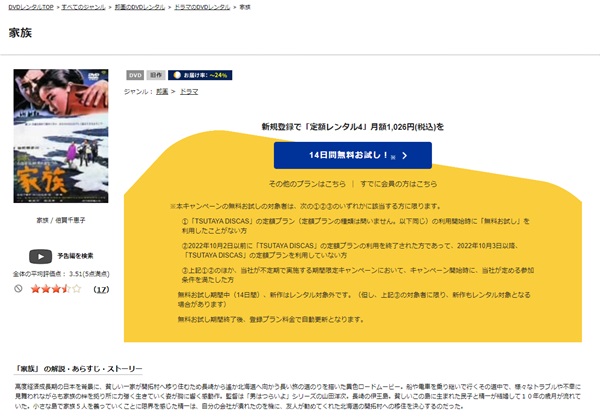Go to すべてのジャンル breadcrumb
Screen dimensions: 600x417
click(x=83, y=7)
